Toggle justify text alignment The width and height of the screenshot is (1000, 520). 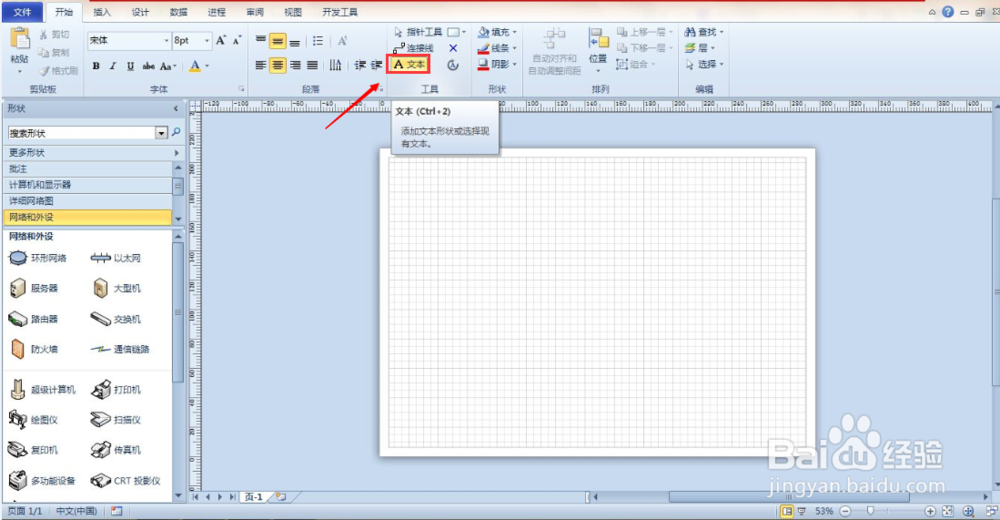(x=312, y=65)
